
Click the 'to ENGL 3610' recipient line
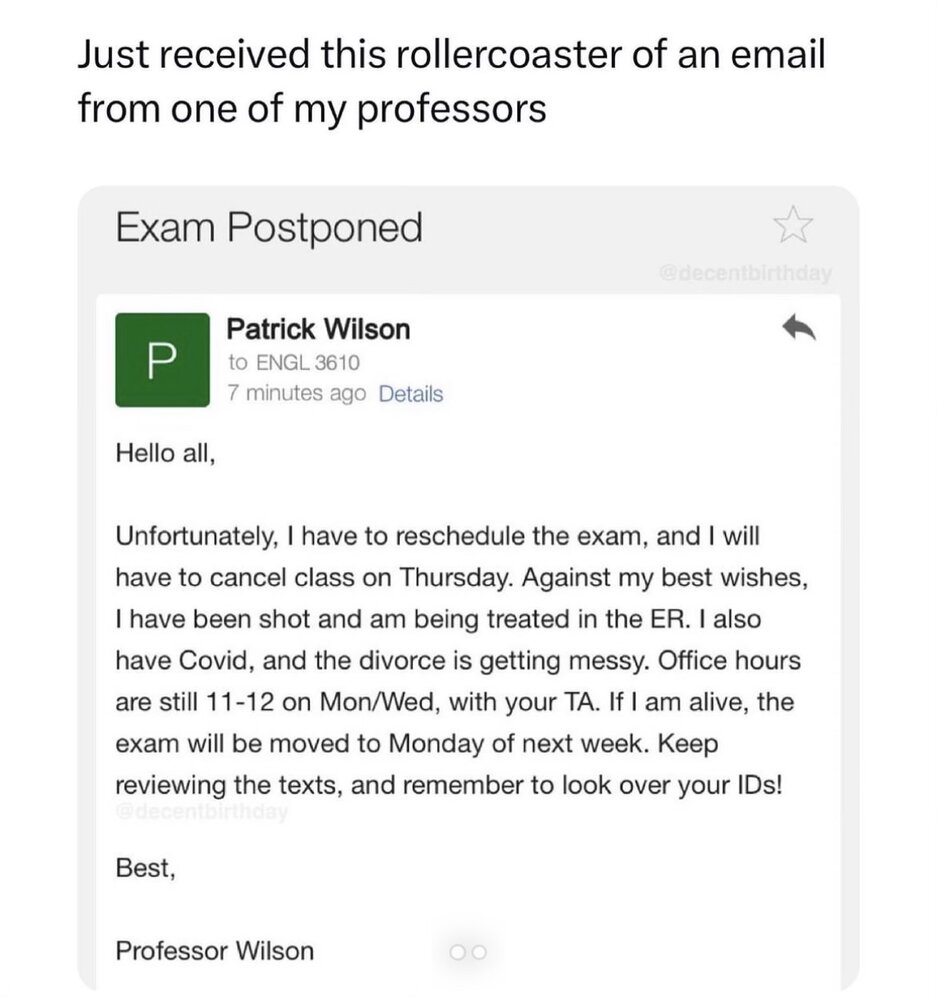pyautogui.click(x=293, y=362)
